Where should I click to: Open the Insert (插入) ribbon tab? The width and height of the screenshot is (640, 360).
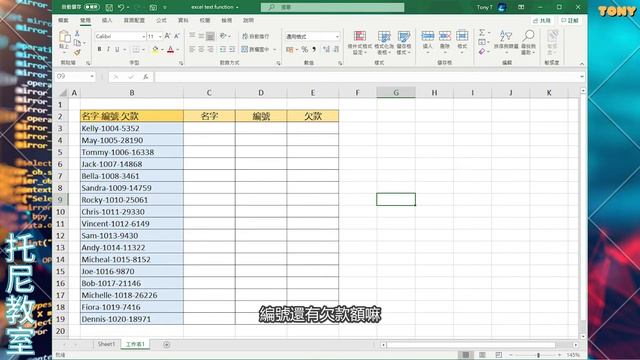pos(107,20)
